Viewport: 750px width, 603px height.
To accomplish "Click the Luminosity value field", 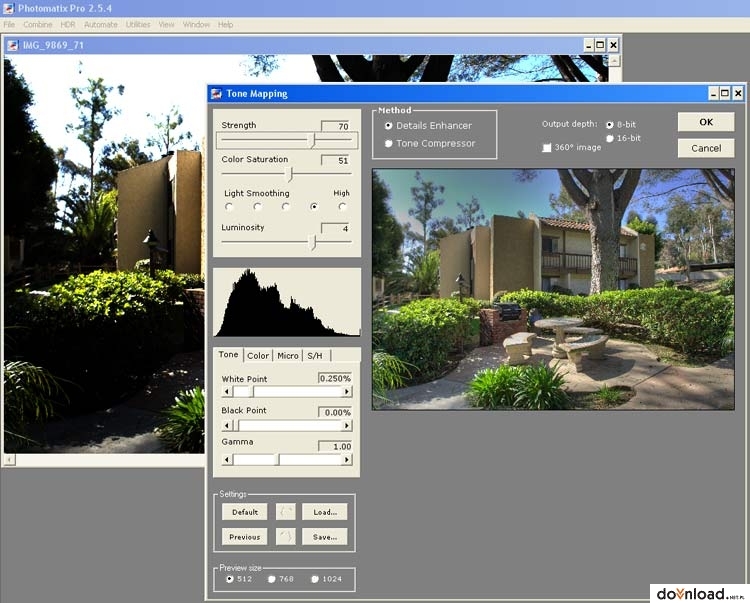I will pos(335,229).
